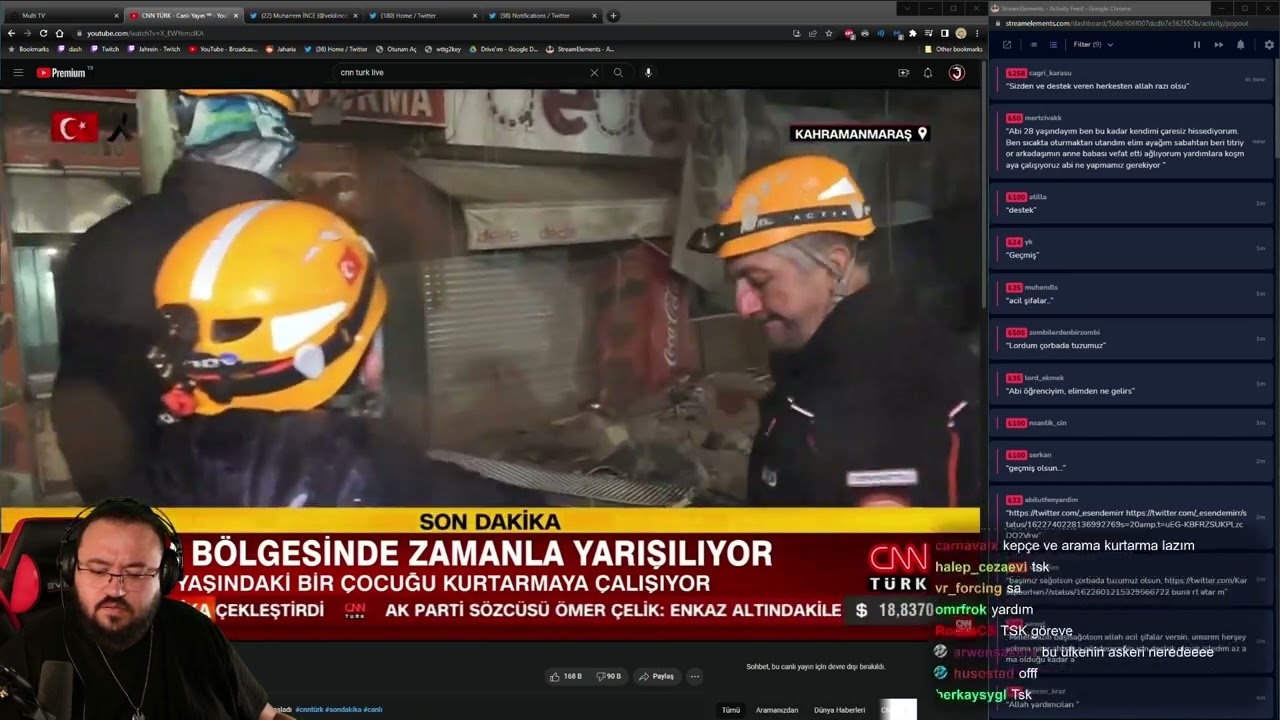Open Chrome profile avatar in toolbar
This screenshot has width=1280, height=720.
pyautogui.click(x=961, y=33)
